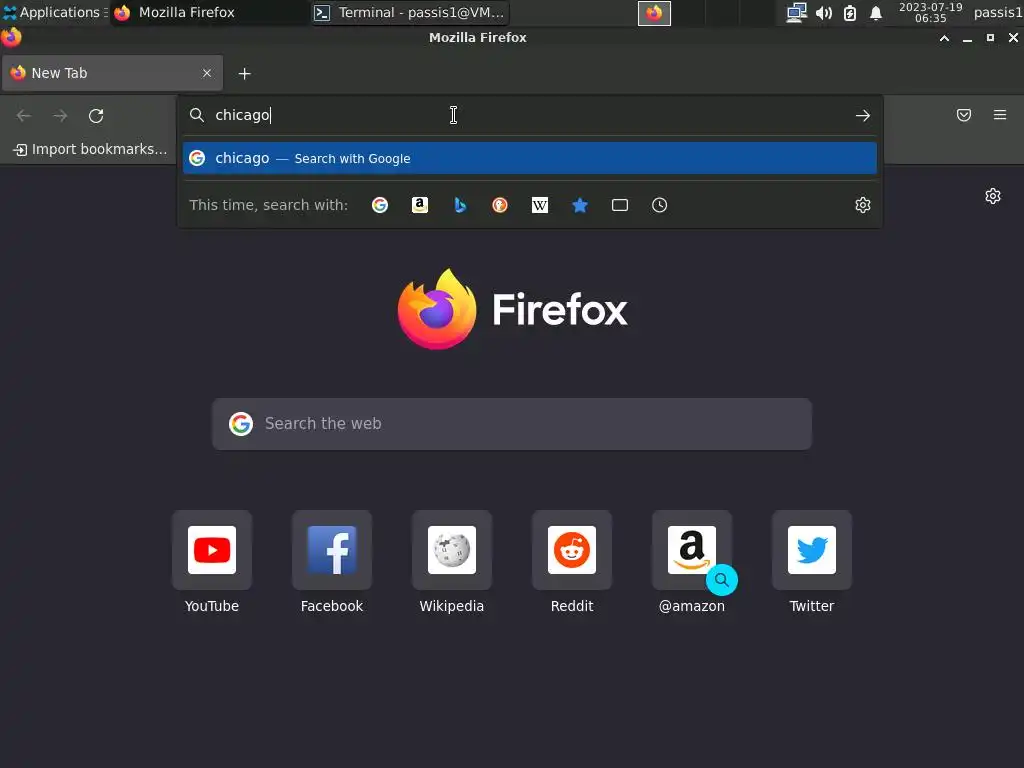Click the Firefox icon in the title bar
The image size is (1024, 768).
pos(11,37)
